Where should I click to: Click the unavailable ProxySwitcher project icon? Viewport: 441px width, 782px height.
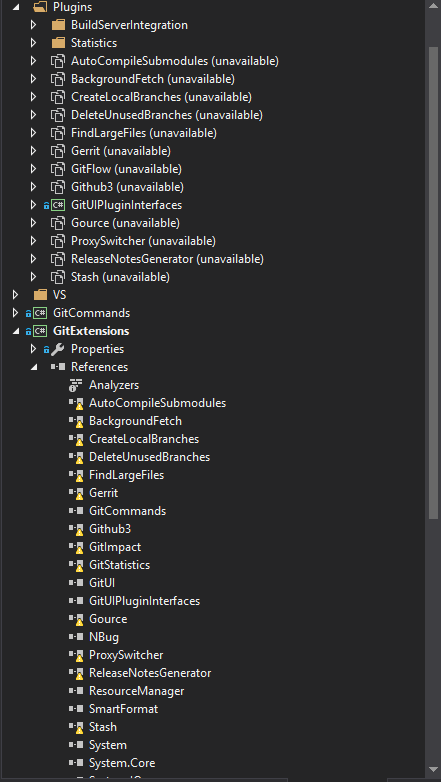(x=58, y=241)
